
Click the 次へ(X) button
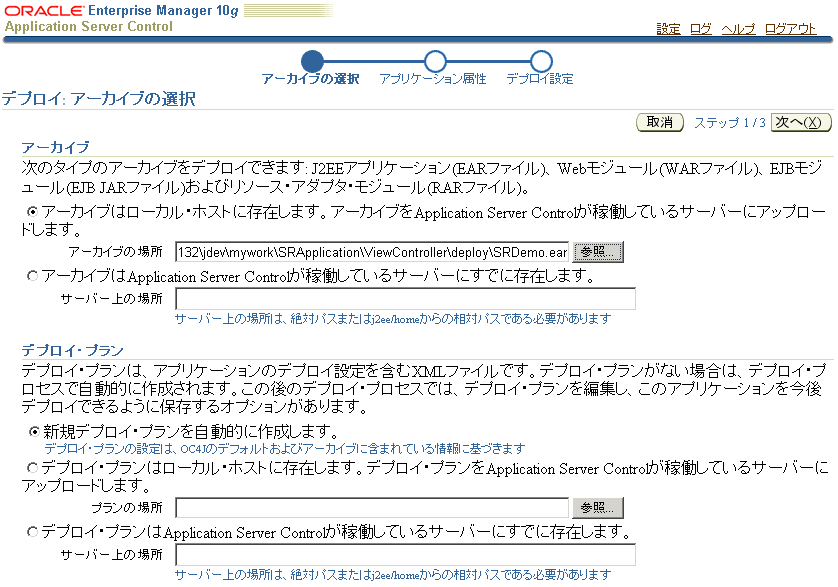pos(801,122)
